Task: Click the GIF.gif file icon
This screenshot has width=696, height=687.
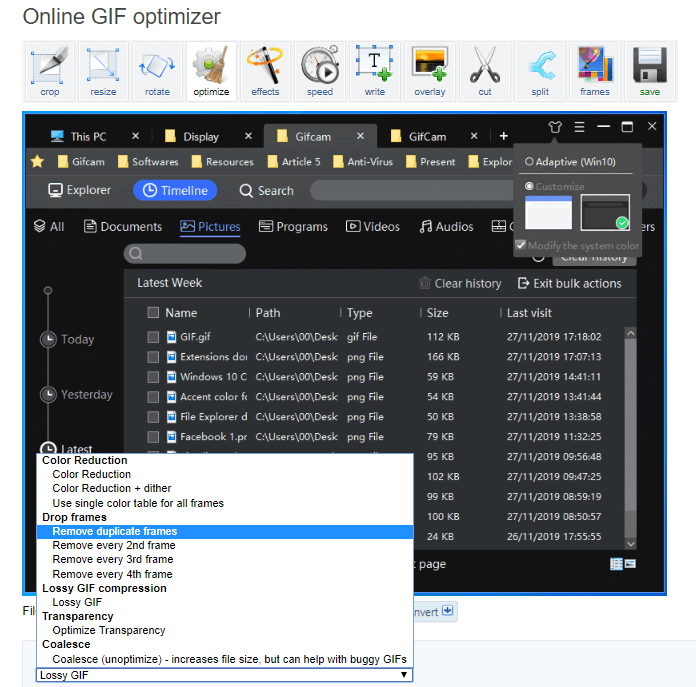Action: click(171, 337)
